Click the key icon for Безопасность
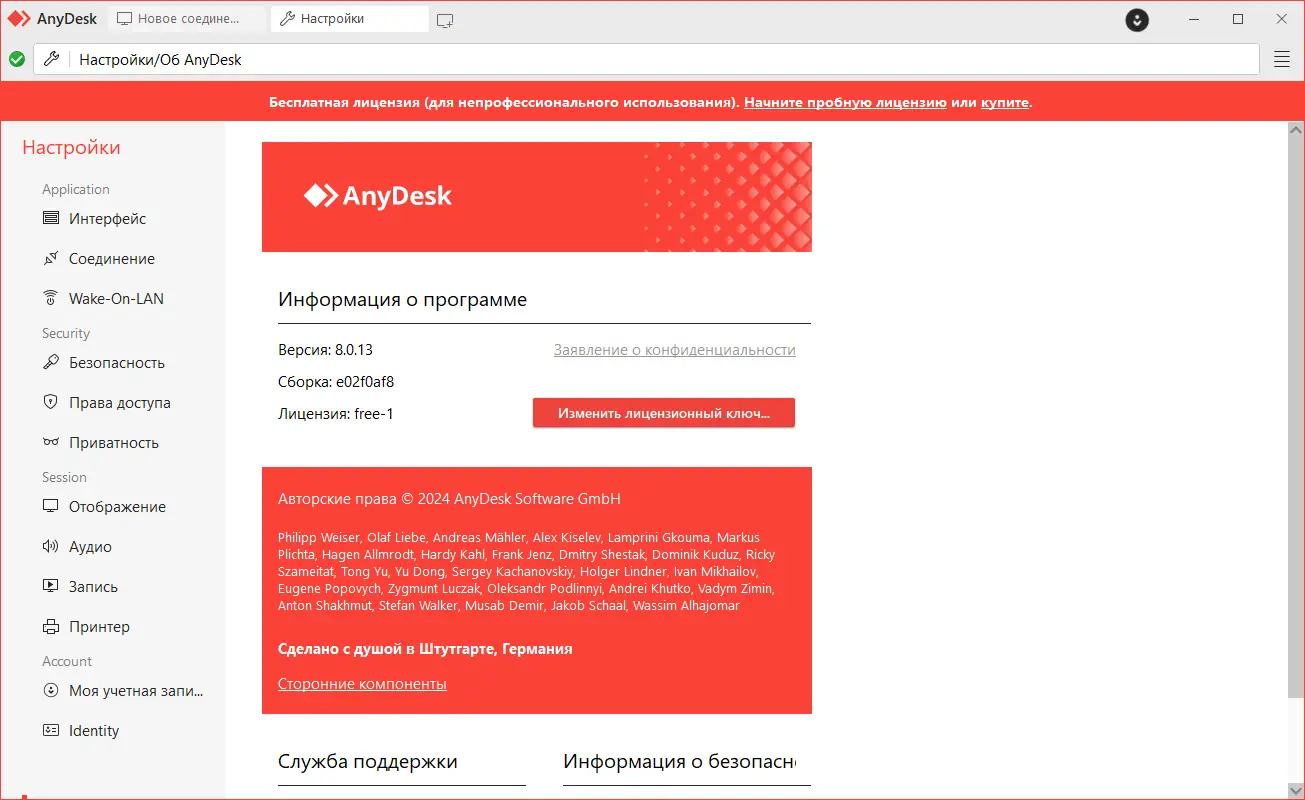 [x=51, y=362]
